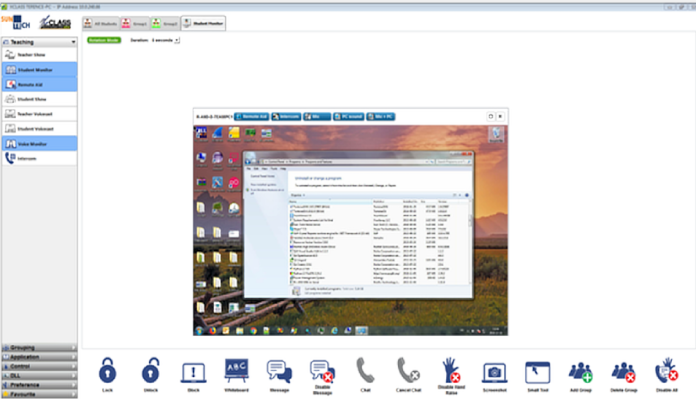Viewport: 696px width, 405px height.
Task: Expand the Favourite section
Action: click(39, 394)
